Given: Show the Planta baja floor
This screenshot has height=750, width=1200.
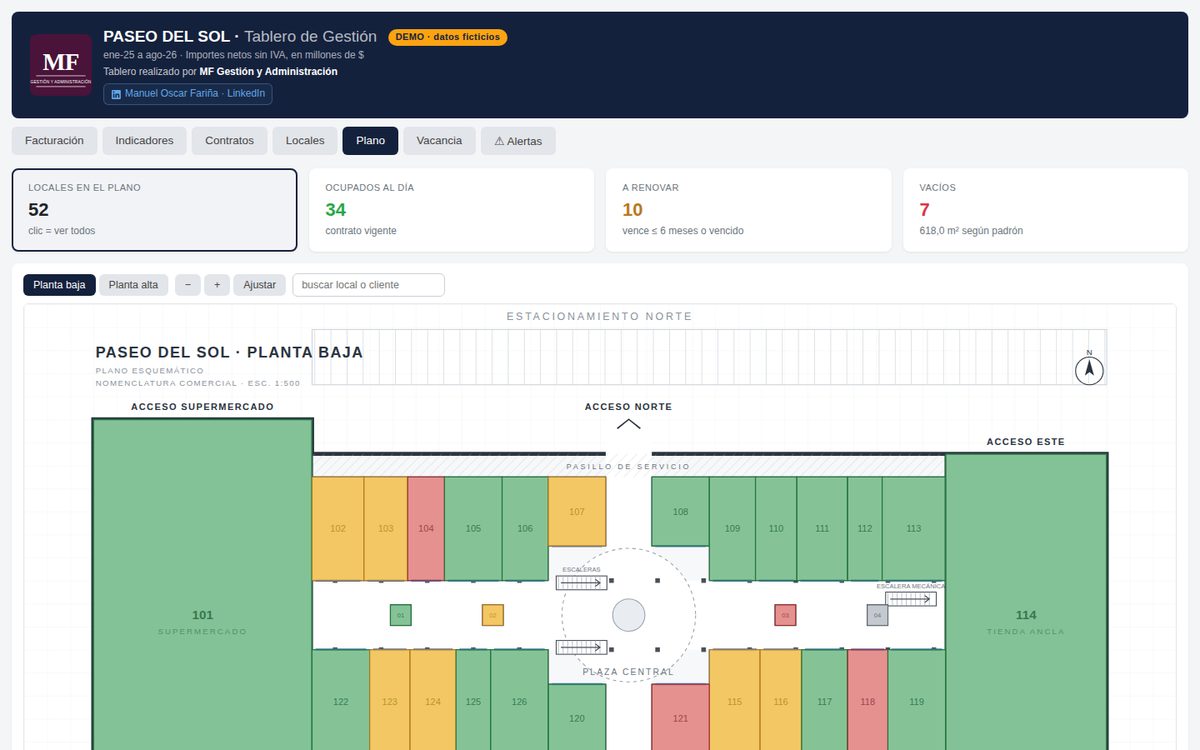Looking at the screenshot, I should coord(60,285).
